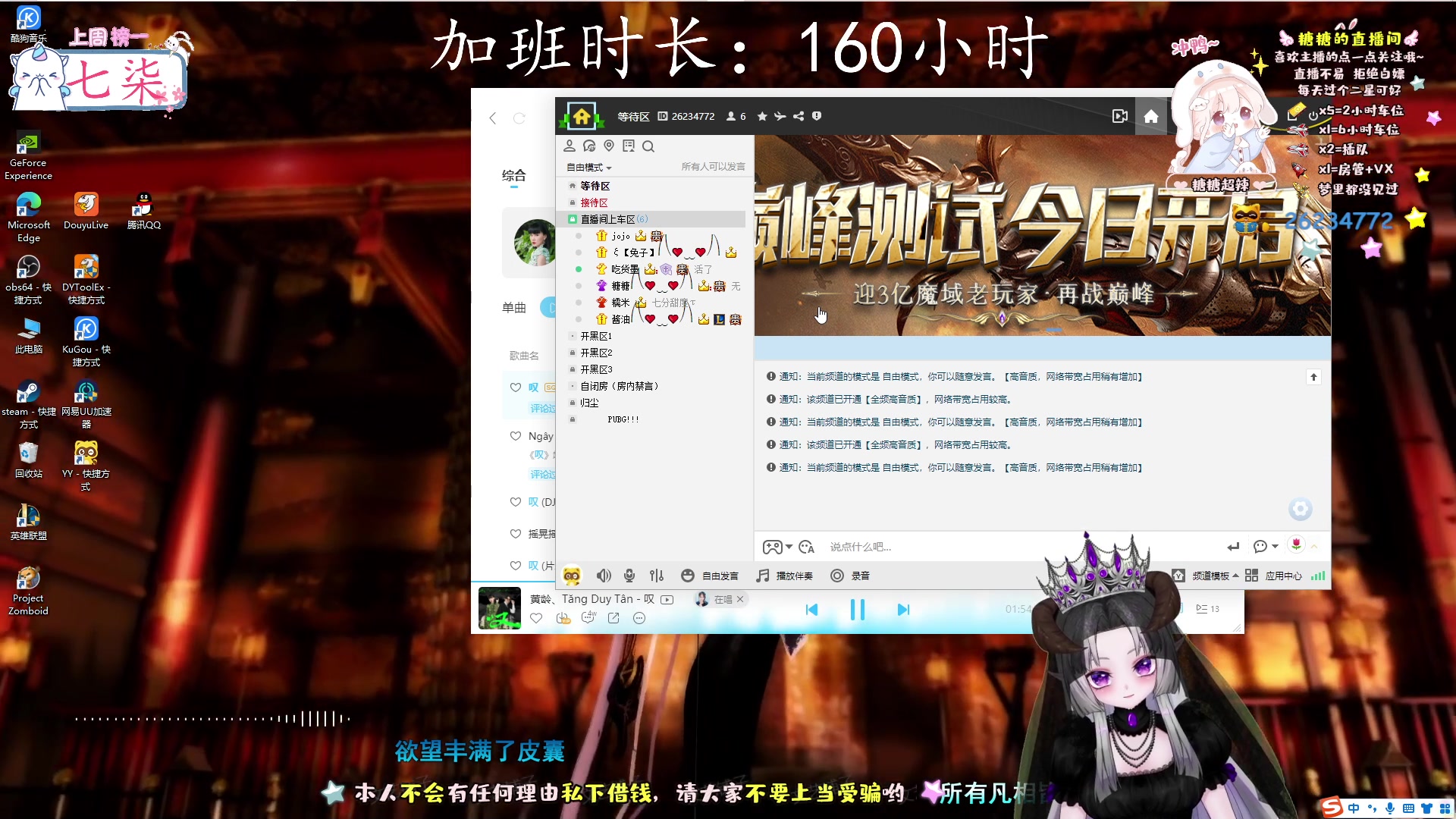Viewport: 1456px width, 819px height.
Task: Pause the current song in KuGou
Action: point(857,610)
